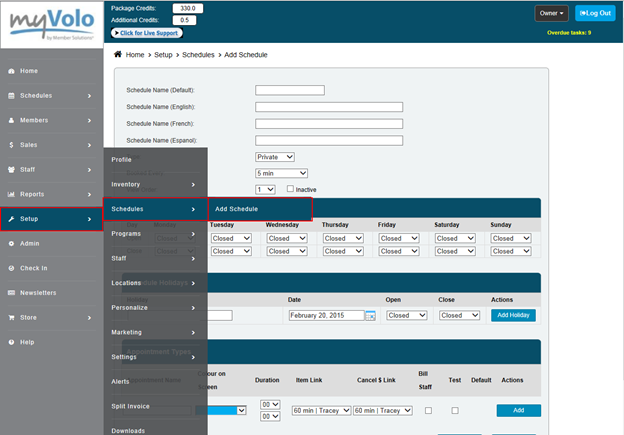Click the Home icon in sidebar
624x435 pixels.
10,71
